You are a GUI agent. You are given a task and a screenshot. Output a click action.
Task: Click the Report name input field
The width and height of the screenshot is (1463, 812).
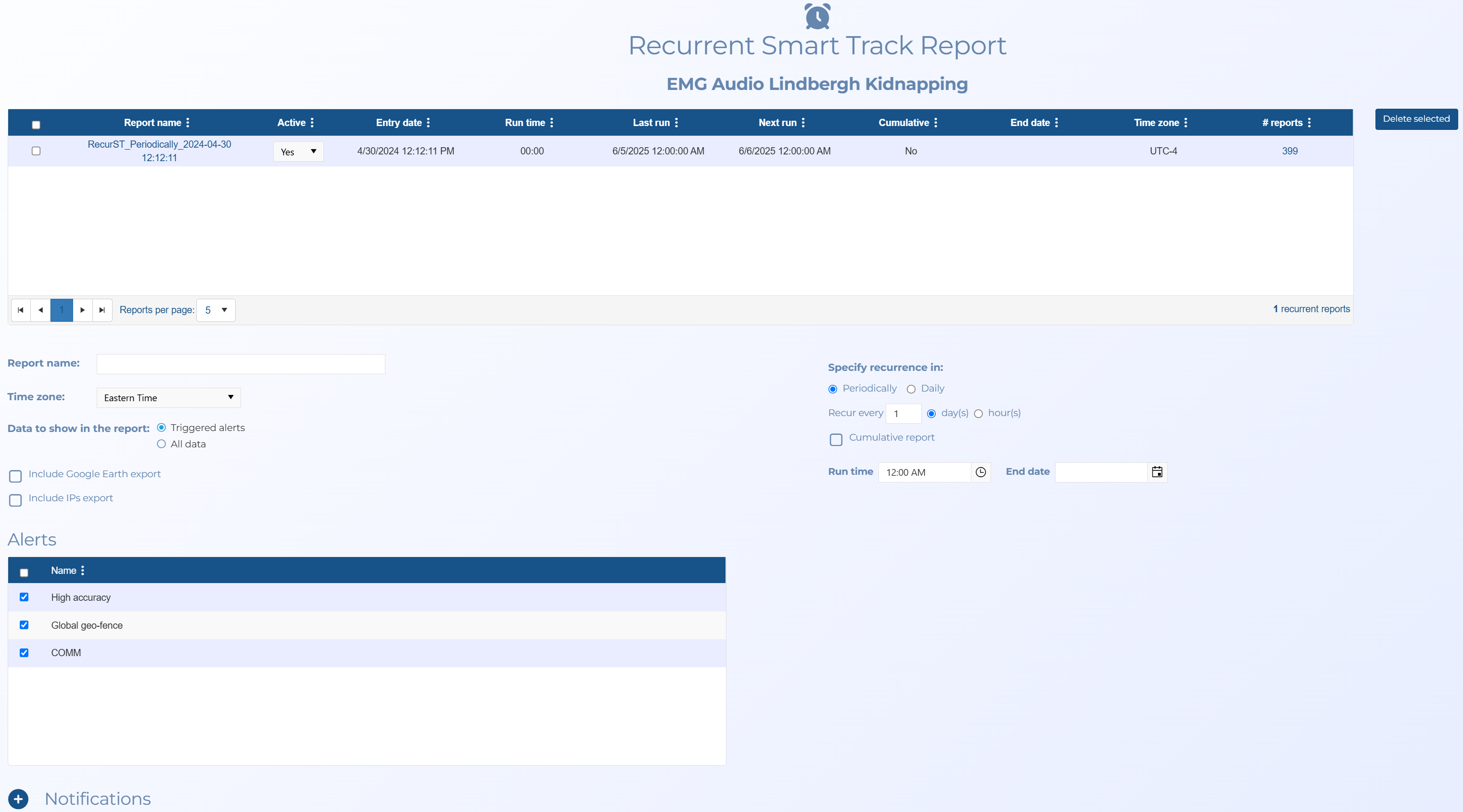point(241,364)
